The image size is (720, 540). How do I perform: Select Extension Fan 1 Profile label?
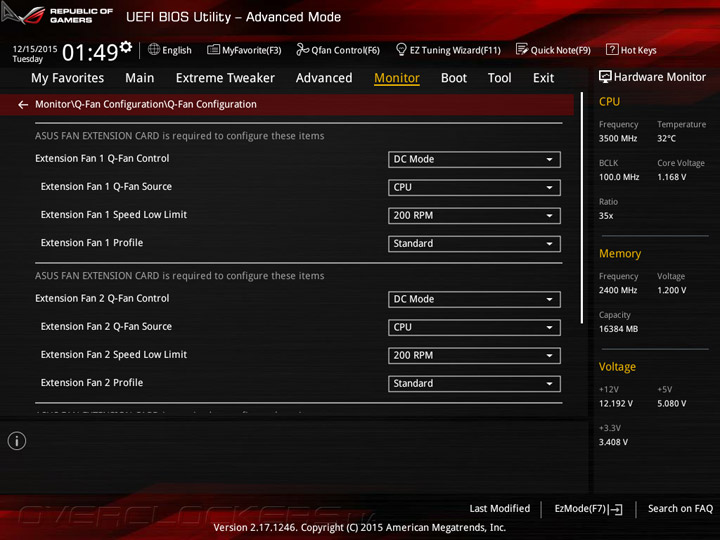tap(92, 242)
